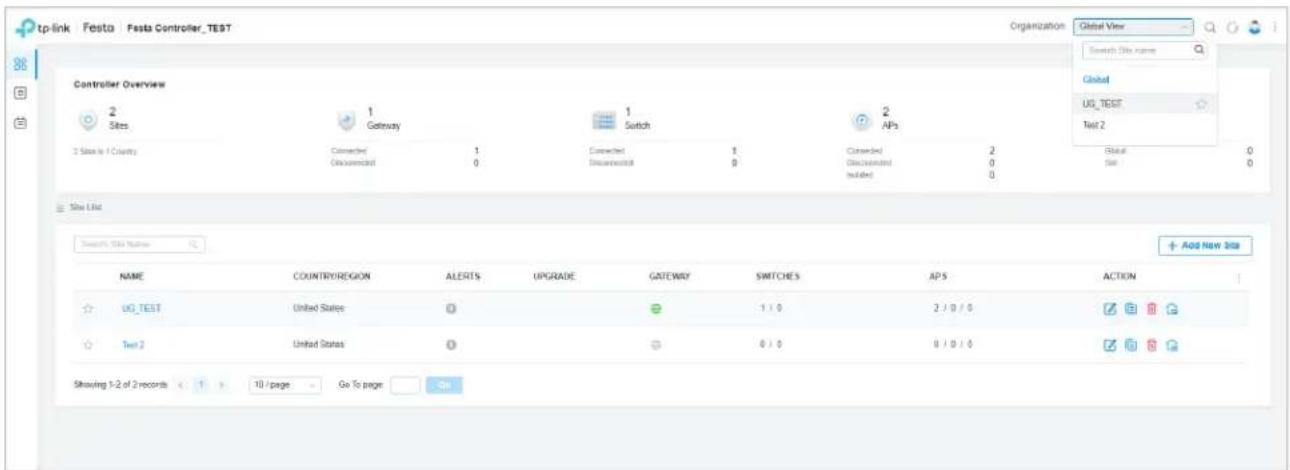1290x470 pixels.
Task: Open the user account avatar icon
Action: (1254, 26)
